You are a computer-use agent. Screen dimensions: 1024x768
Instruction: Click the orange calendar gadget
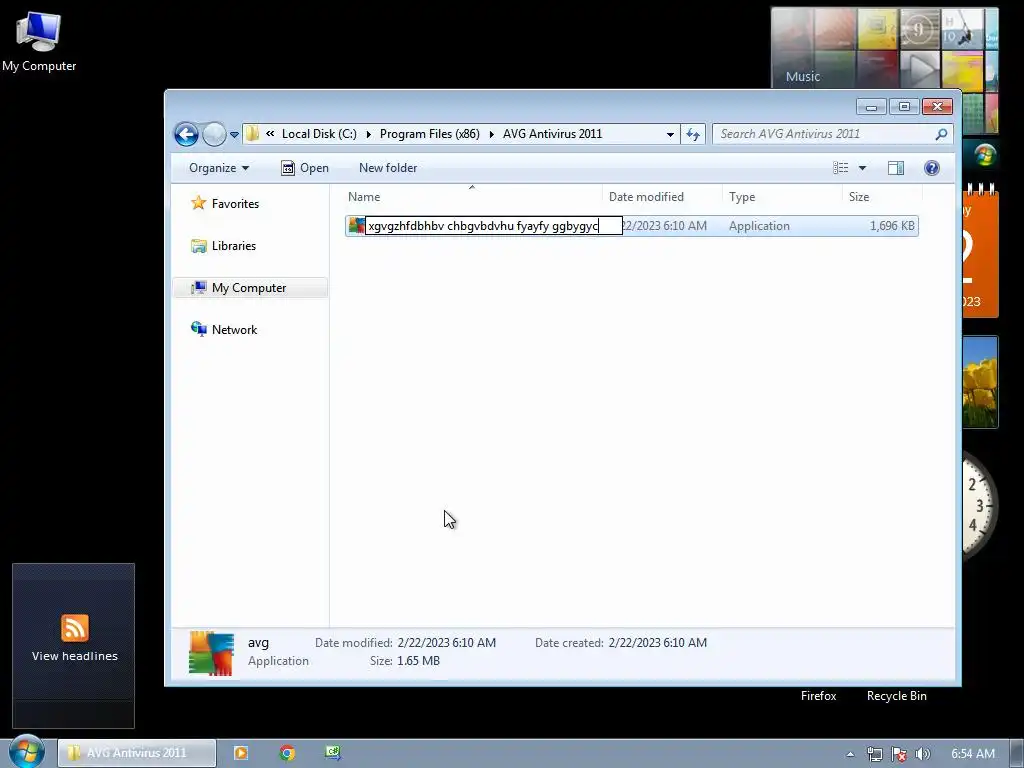point(980,251)
